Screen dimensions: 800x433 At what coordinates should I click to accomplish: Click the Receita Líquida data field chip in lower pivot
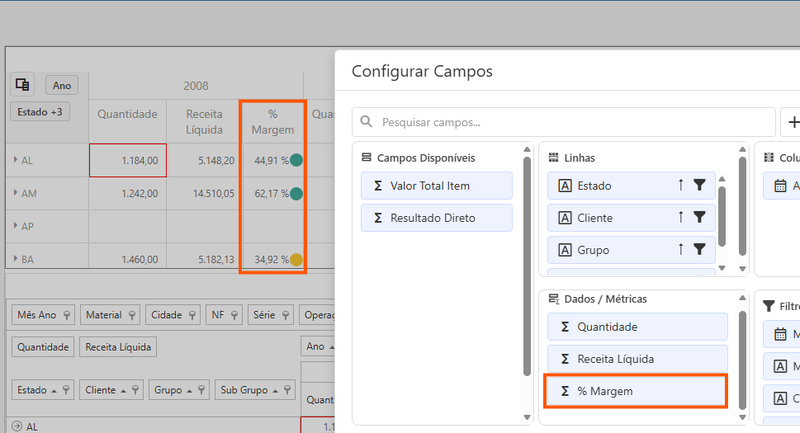click(x=118, y=347)
